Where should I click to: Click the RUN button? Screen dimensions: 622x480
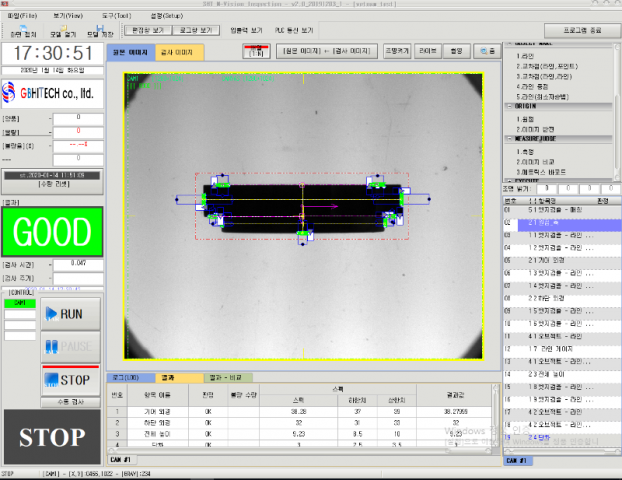pyautogui.click(x=70, y=313)
